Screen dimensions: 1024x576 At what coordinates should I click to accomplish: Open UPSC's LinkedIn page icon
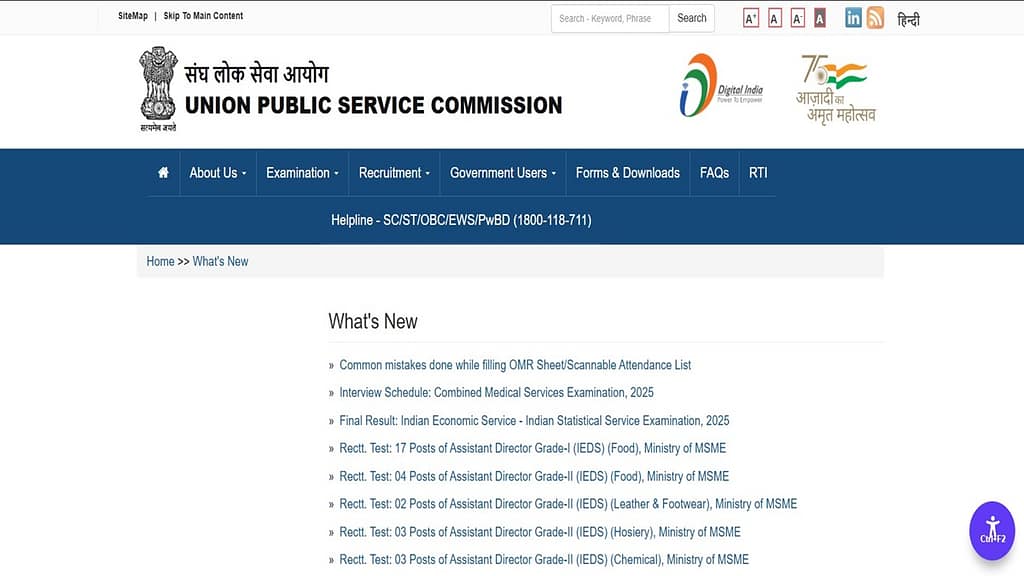click(853, 17)
